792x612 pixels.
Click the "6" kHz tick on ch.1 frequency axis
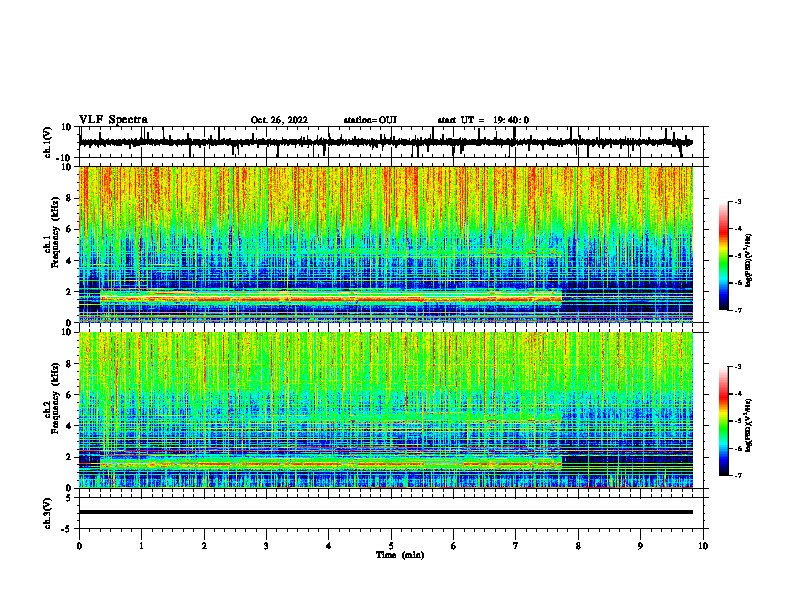69,229
